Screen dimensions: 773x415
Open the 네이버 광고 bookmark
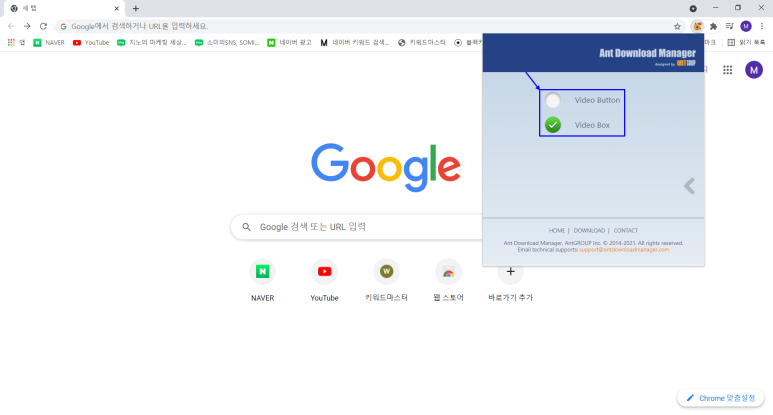click(x=289, y=42)
